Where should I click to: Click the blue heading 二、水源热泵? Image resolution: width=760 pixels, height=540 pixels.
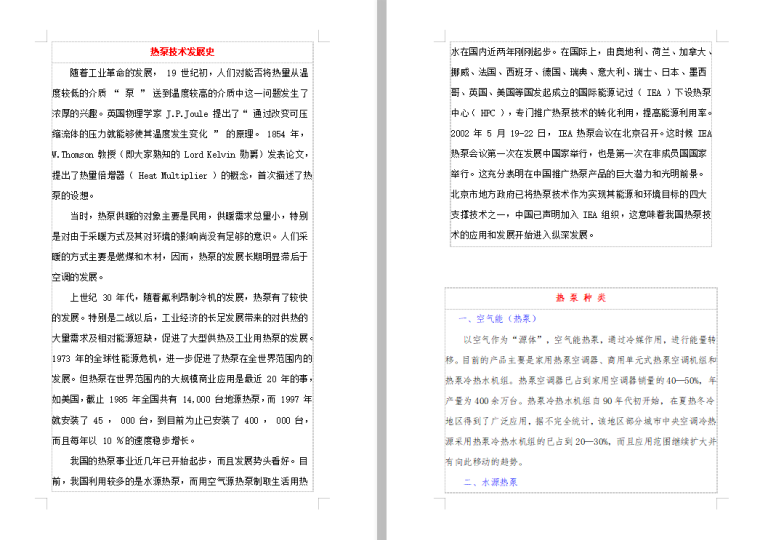490,482
